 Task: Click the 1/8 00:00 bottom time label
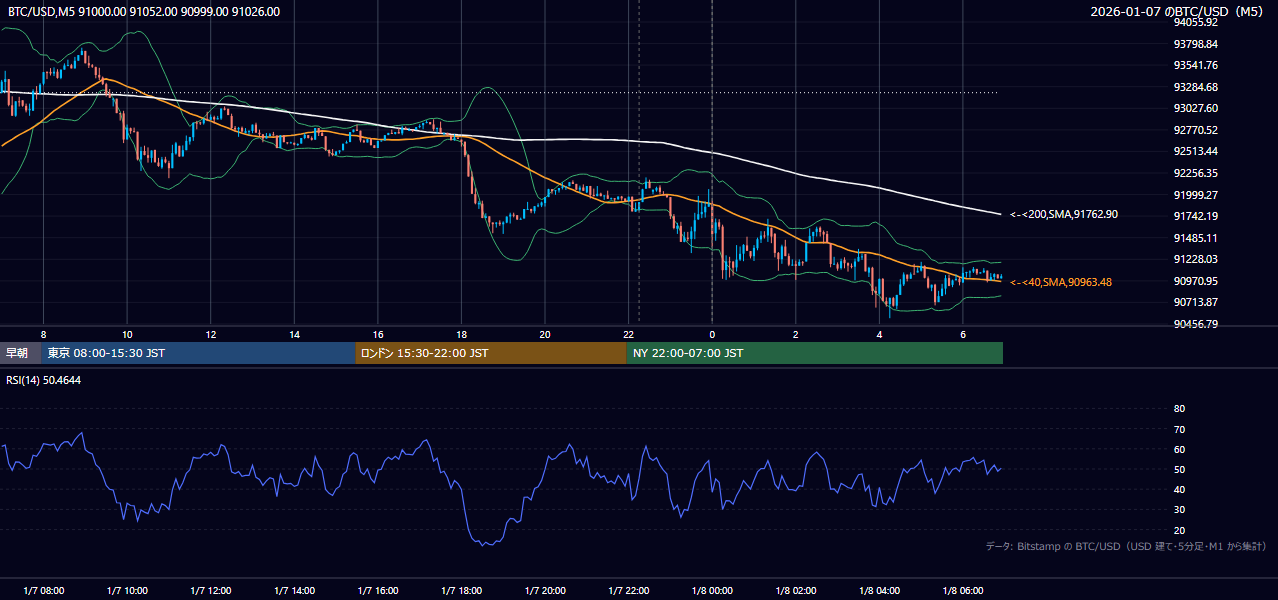pyautogui.click(x=712, y=591)
